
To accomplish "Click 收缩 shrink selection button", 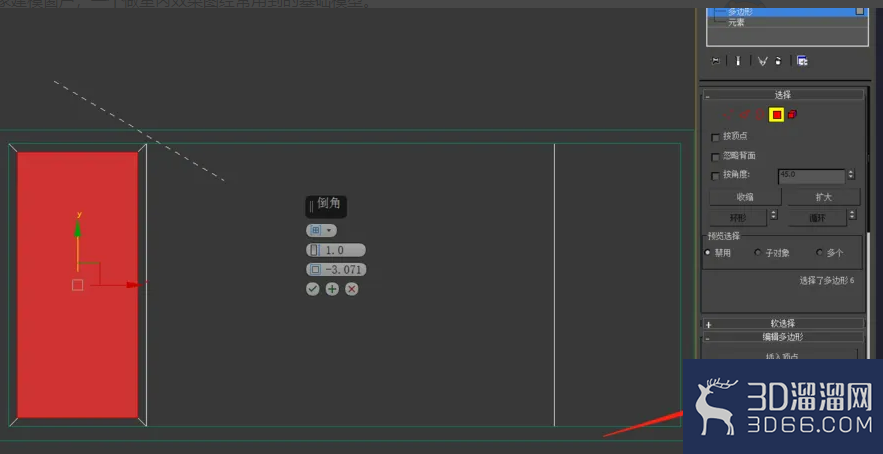I will (745, 197).
